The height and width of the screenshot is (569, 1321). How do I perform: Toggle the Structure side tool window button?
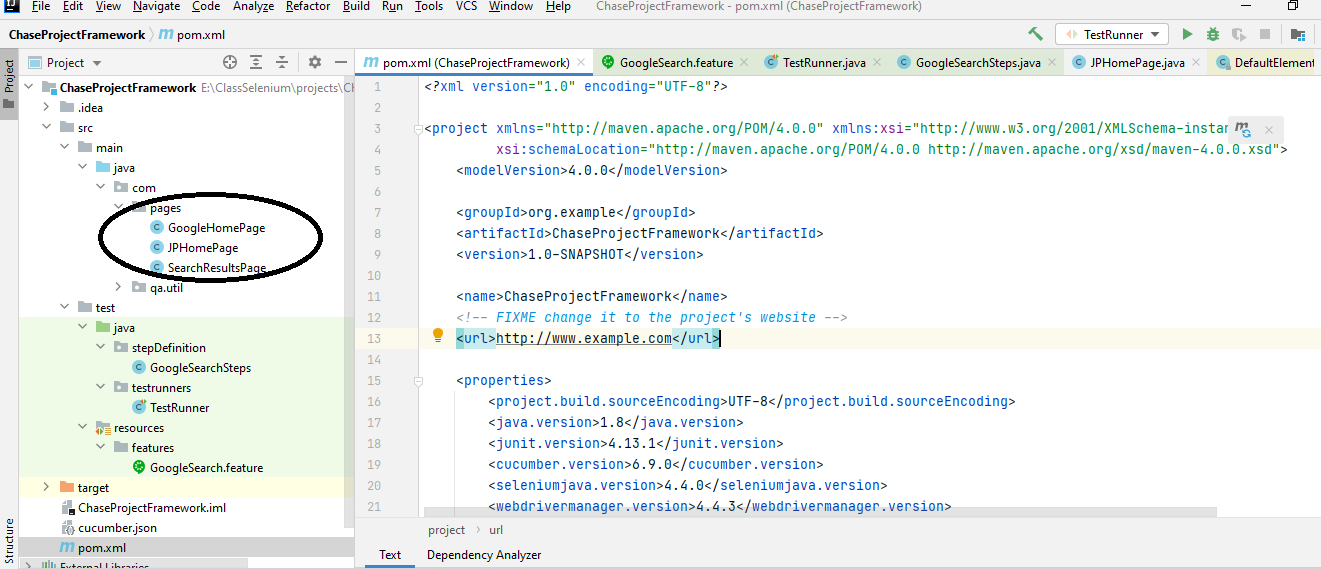tap(9, 541)
